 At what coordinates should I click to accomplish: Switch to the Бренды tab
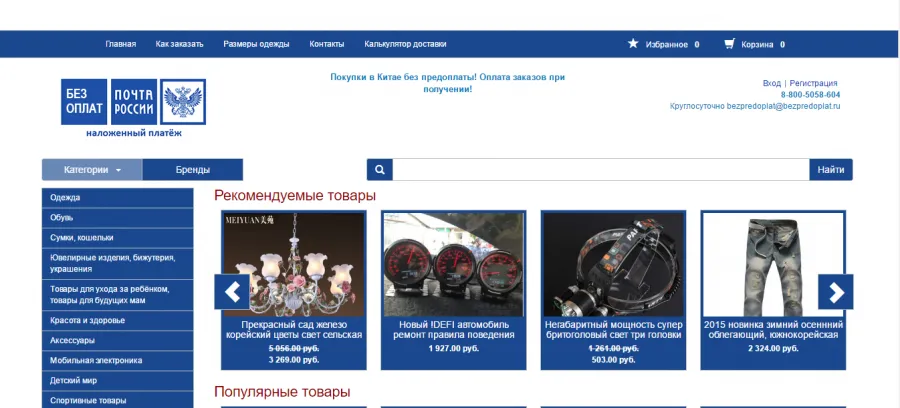(x=193, y=170)
